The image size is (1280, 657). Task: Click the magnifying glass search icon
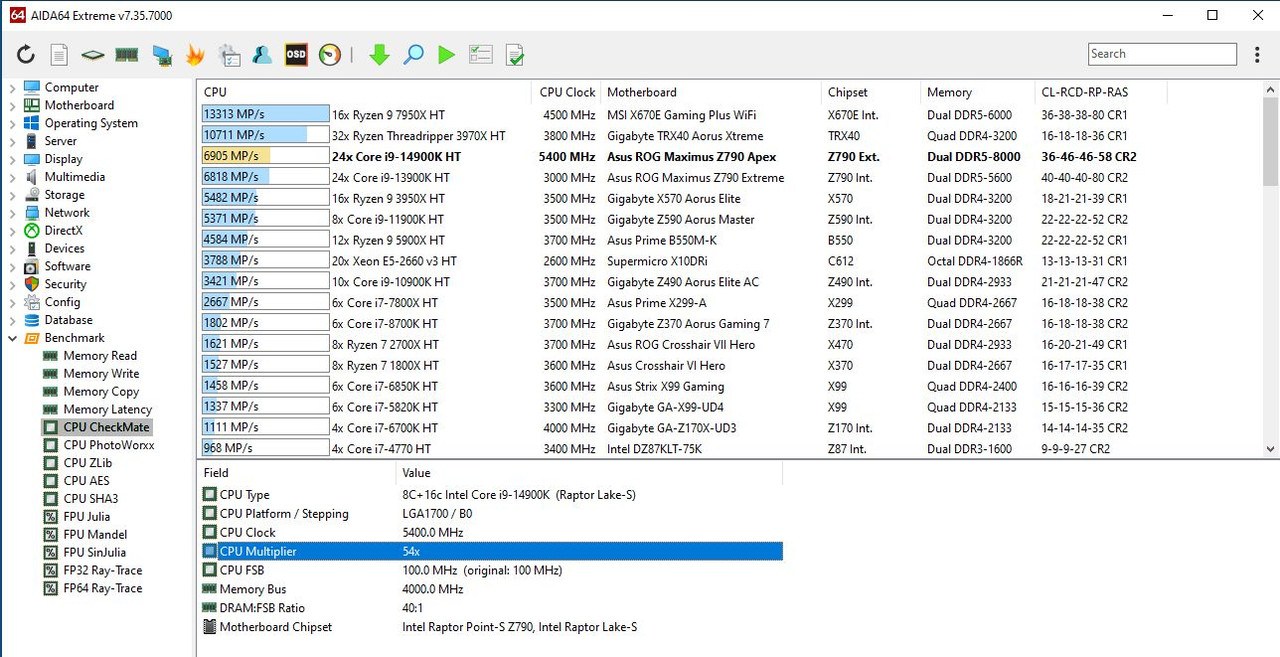click(x=413, y=55)
